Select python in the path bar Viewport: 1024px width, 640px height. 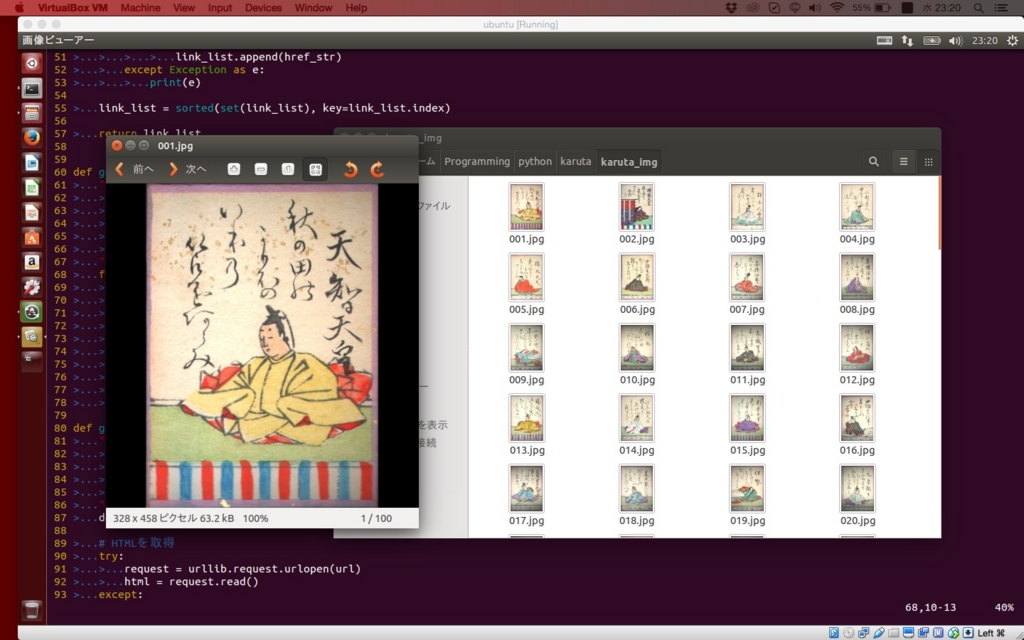click(x=535, y=161)
